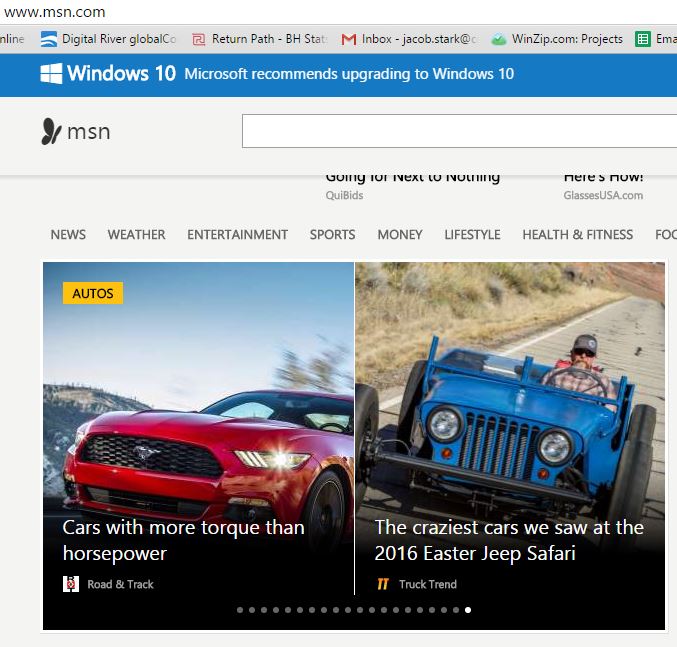677x647 pixels.
Task: Click the Digital River globalCo bookmark label
Action: coord(119,39)
